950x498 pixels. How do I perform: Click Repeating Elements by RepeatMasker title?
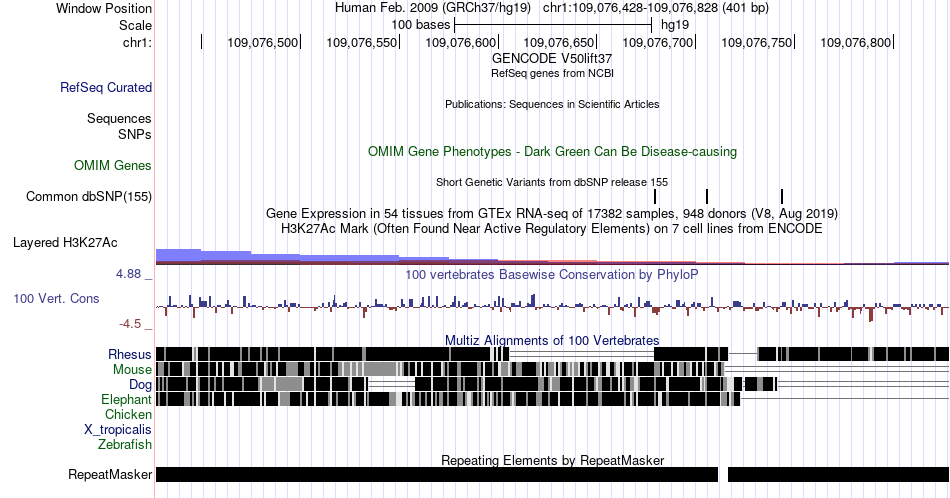pyautogui.click(x=552, y=460)
